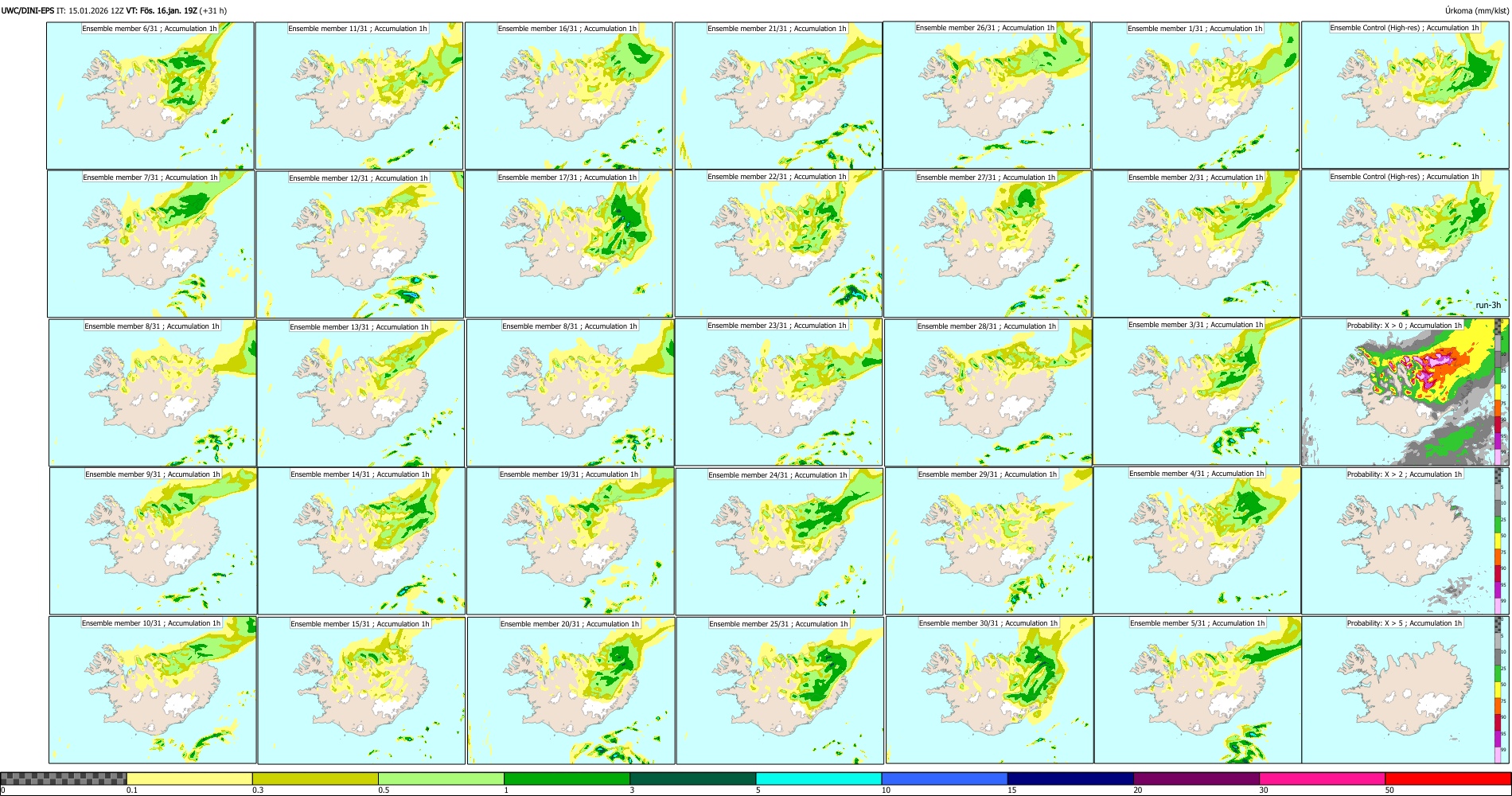The width and height of the screenshot is (1512, 796).
Task: Click the Ensemble member 2/31 map
Action: coord(1196,244)
